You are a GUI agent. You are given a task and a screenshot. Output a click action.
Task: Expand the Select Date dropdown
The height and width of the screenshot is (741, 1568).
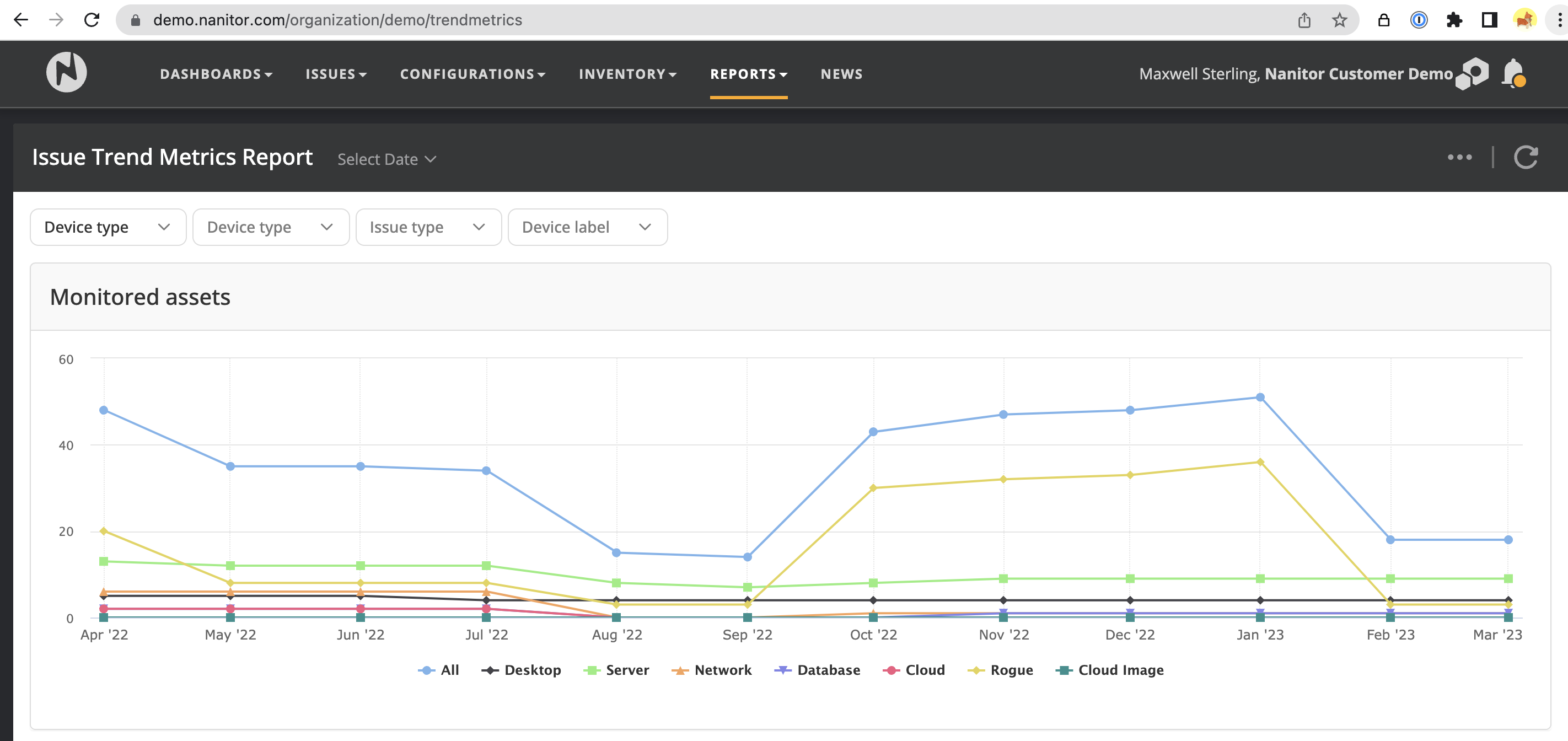click(x=386, y=159)
